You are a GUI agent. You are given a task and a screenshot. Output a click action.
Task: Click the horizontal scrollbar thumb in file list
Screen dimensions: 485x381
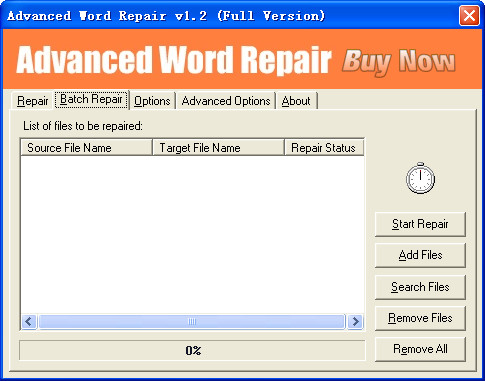click(x=192, y=322)
